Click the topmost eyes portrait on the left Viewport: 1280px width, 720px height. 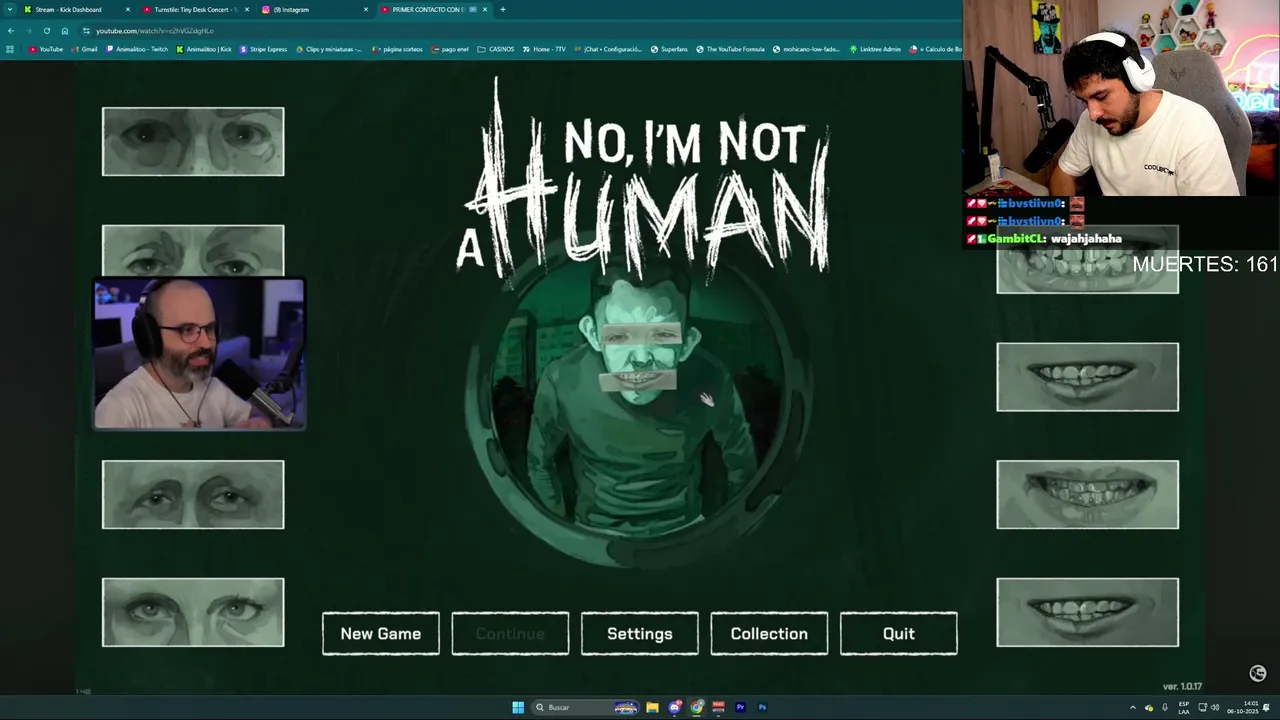click(x=193, y=141)
